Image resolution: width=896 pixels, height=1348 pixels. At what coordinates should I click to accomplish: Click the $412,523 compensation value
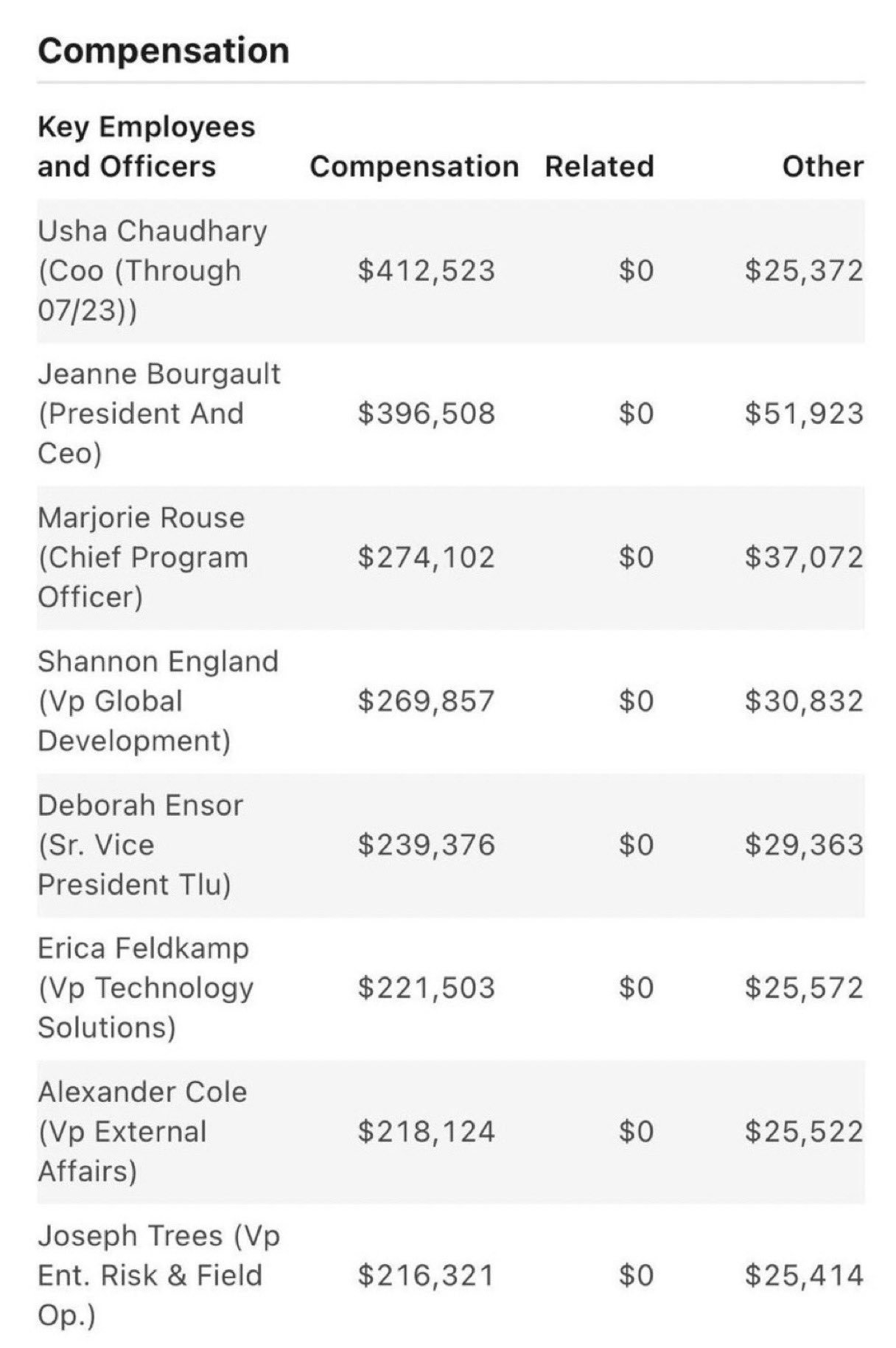click(426, 270)
